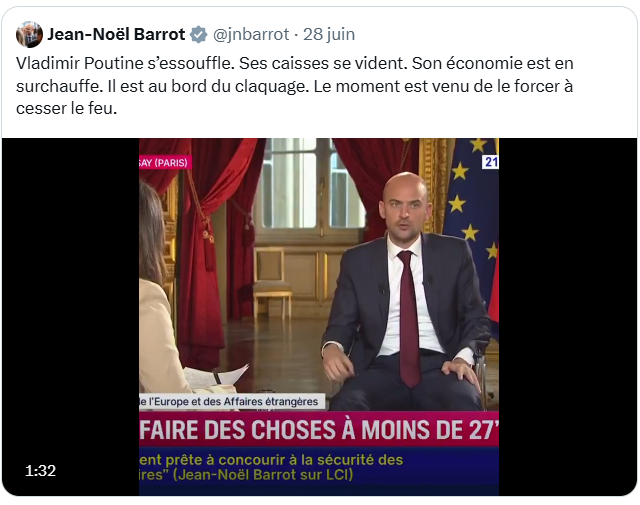This screenshot has height=505, width=640.
Task: Open the Jean-Noël Barrot display name
Action: point(116,34)
